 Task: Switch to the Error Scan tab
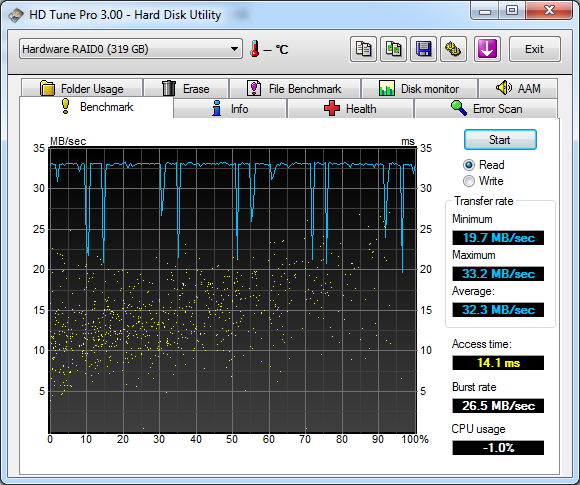click(x=486, y=109)
